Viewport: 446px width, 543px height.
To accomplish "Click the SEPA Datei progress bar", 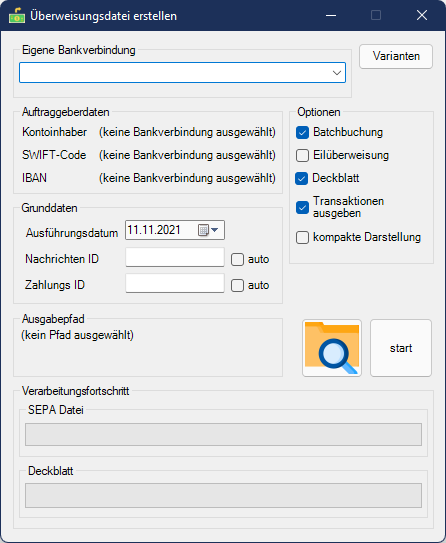I will [x=223, y=434].
